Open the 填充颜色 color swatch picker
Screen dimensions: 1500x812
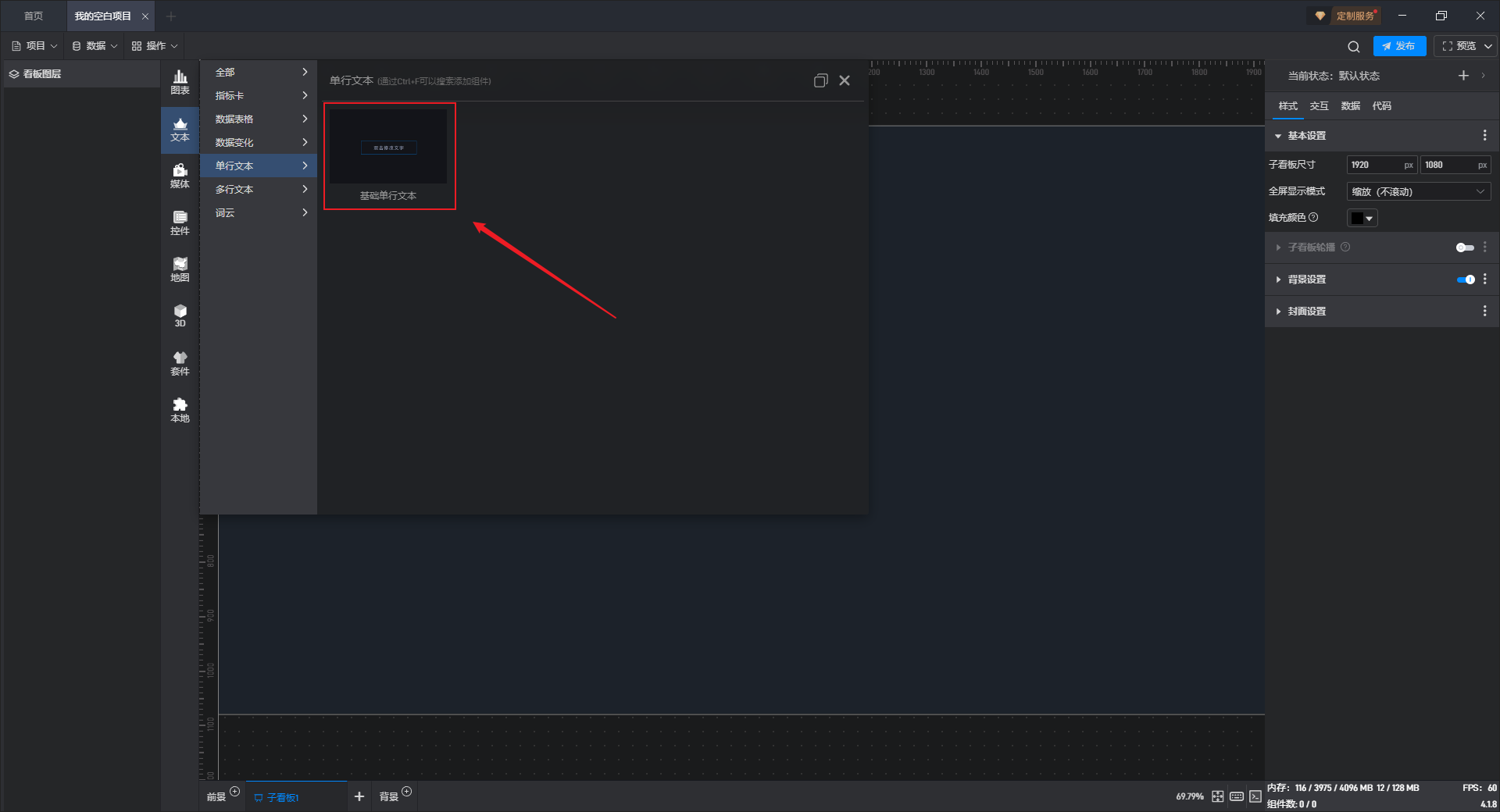point(1362,219)
